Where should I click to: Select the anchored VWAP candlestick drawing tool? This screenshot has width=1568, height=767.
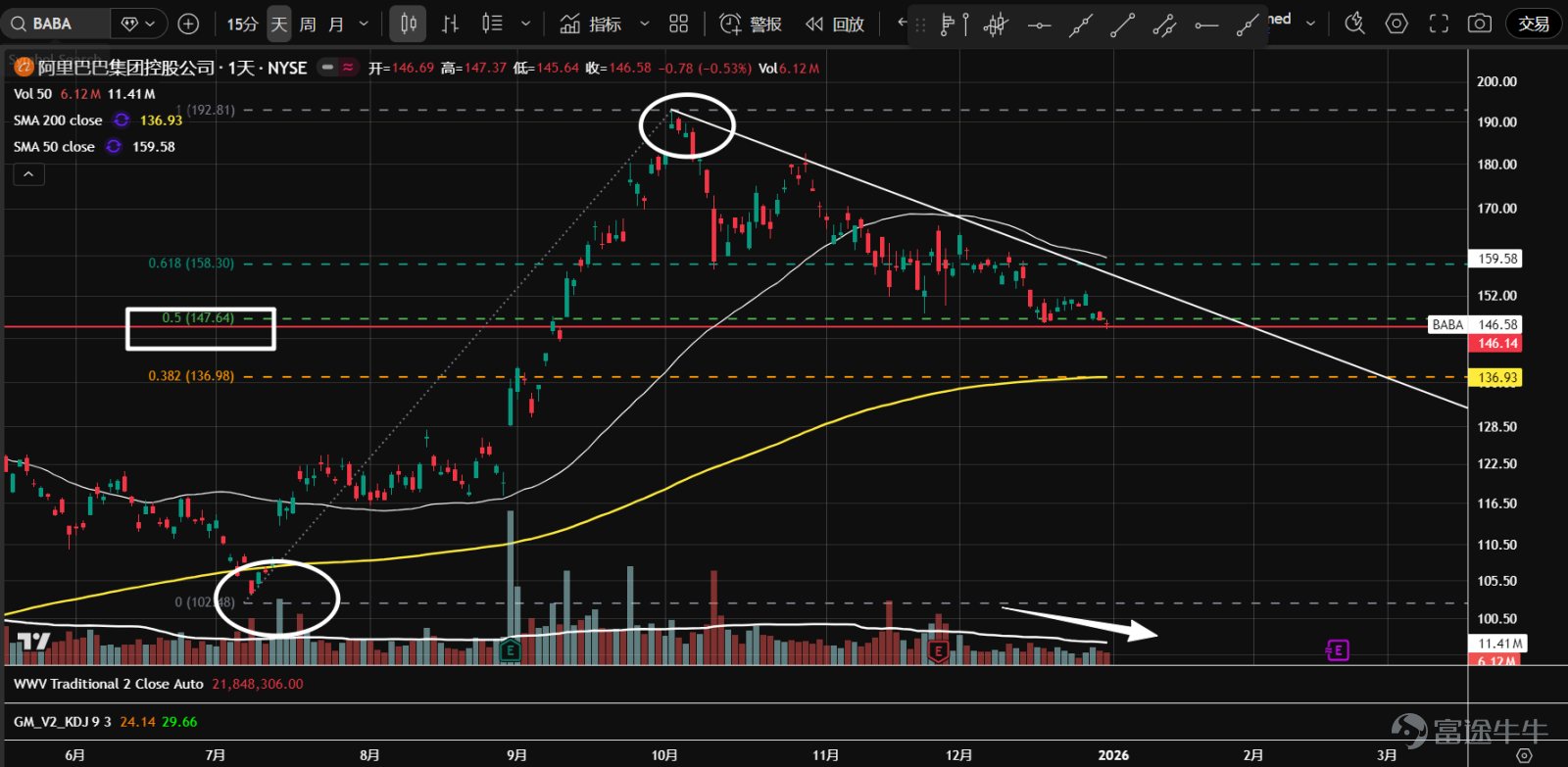tap(996, 25)
